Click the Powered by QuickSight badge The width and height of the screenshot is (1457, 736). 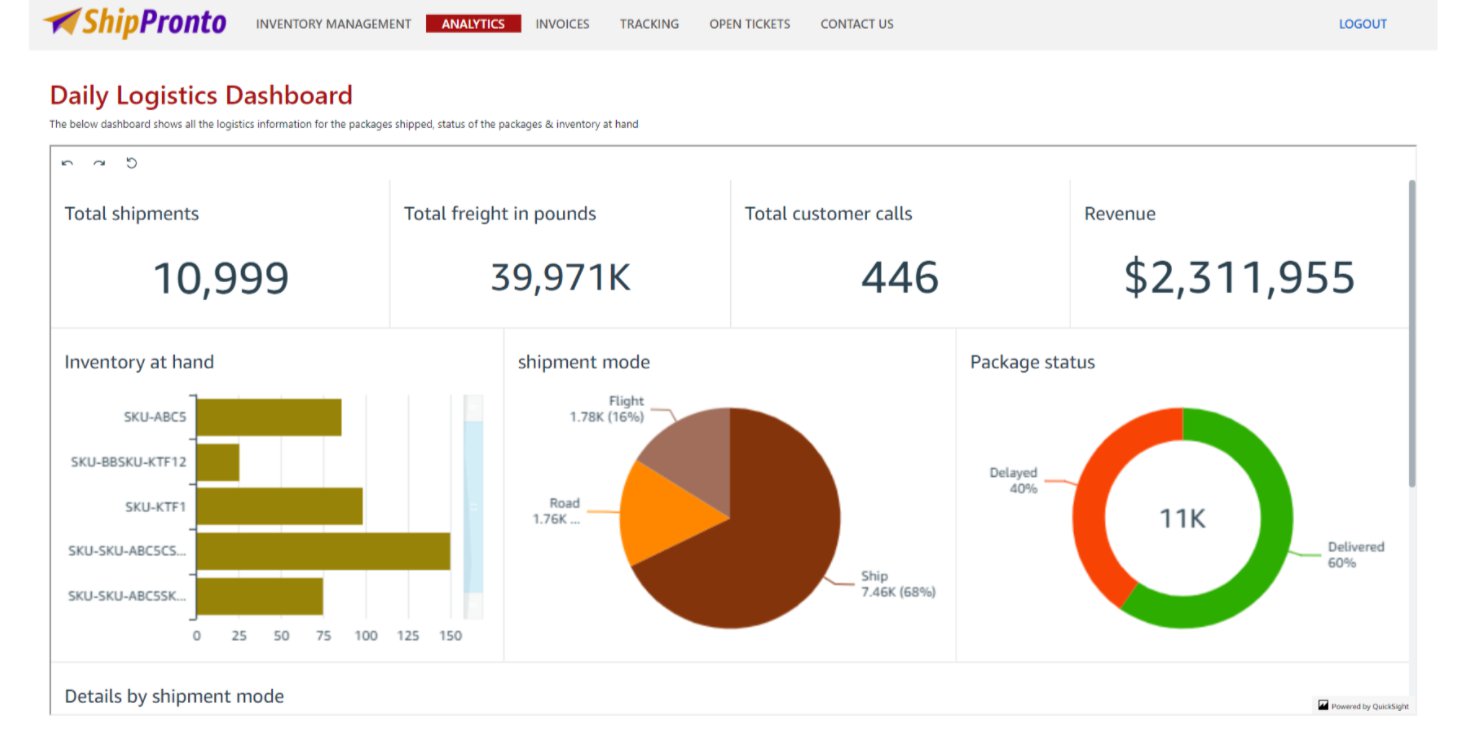pos(1362,706)
